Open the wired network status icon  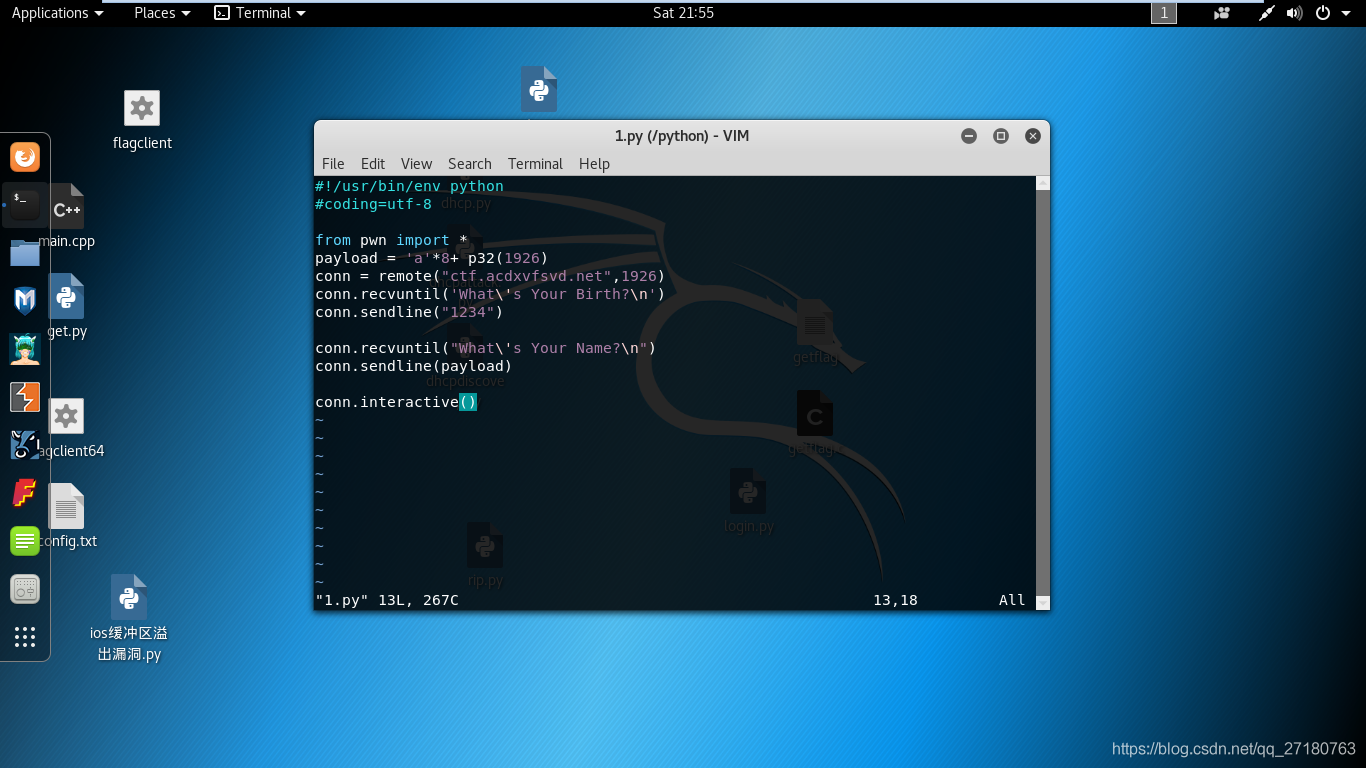[1267, 13]
